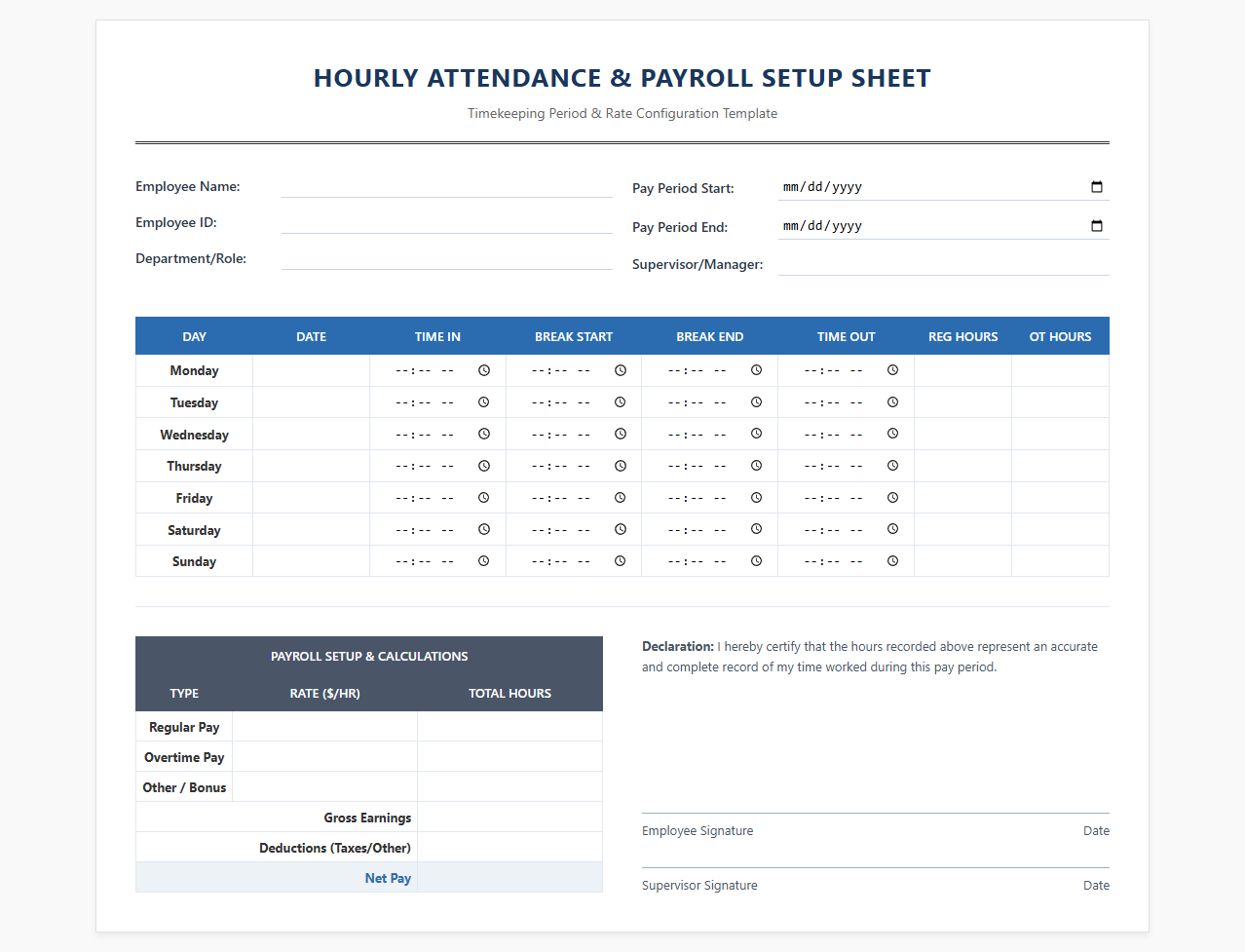Select the Net Pay amount field

pos(510,878)
